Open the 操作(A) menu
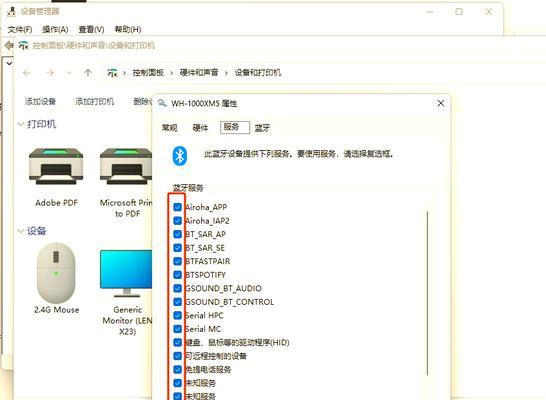Image resolution: width=546 pixels, height=400 pixels. point(55,30)
